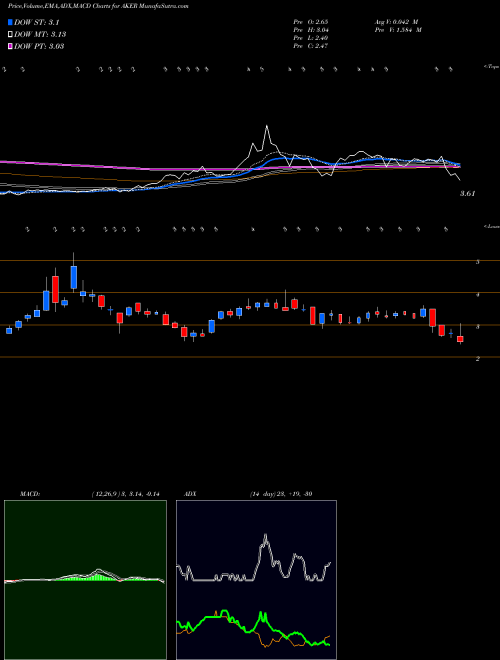This screenshot has width=500, height=660.
Task: Open the MACD histogram chart panel
Action: pyautogui.click(x=85, y=580)
